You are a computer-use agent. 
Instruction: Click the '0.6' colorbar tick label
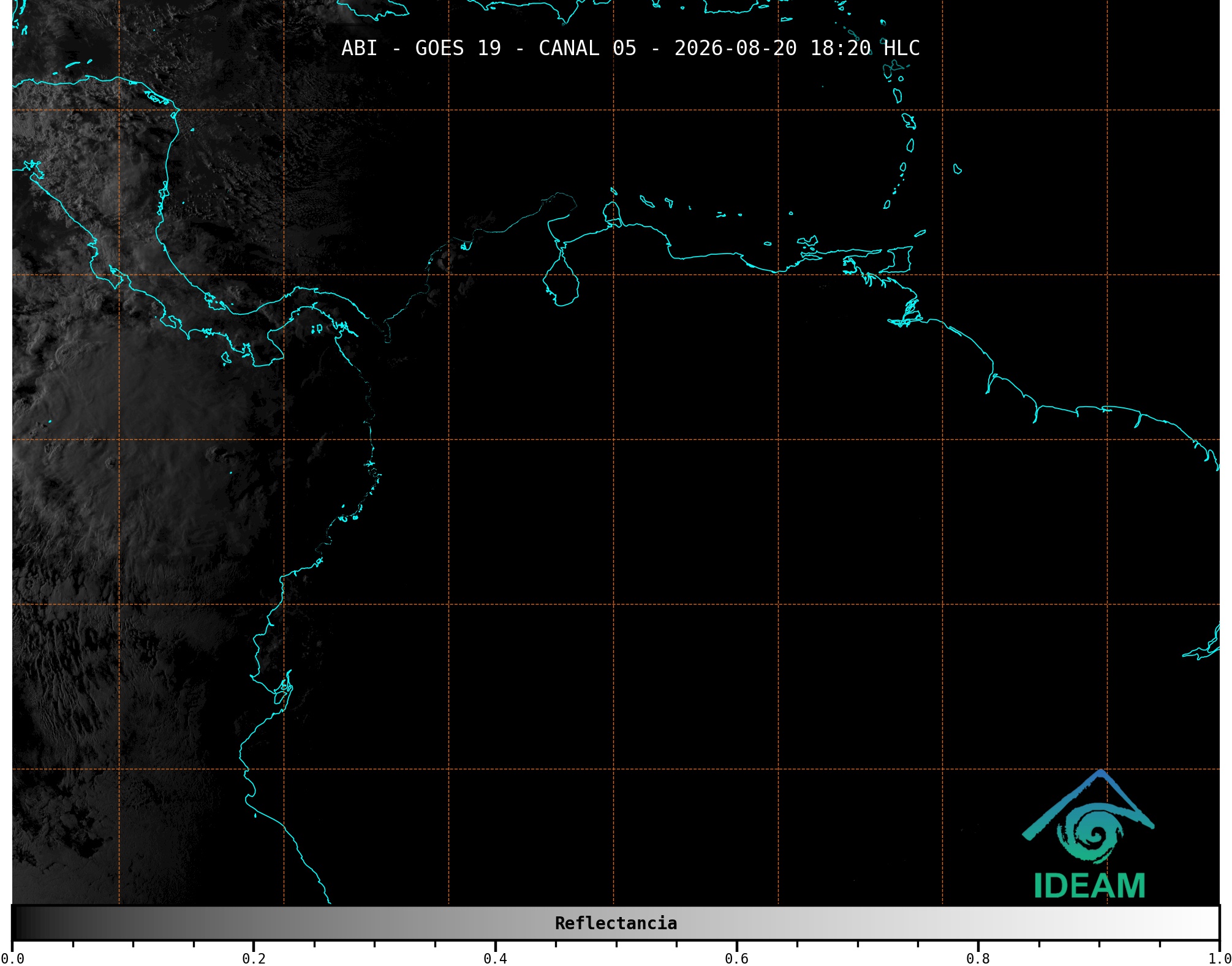click(x=736, y=959)
